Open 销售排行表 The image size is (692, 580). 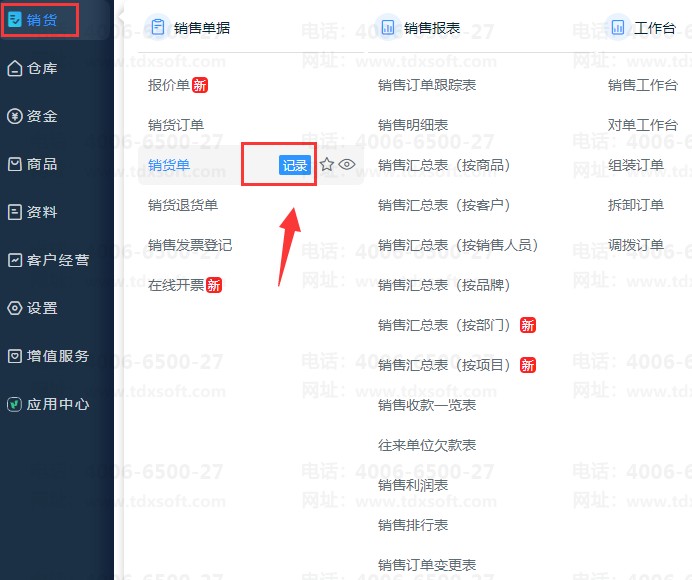tap(413, 525)
